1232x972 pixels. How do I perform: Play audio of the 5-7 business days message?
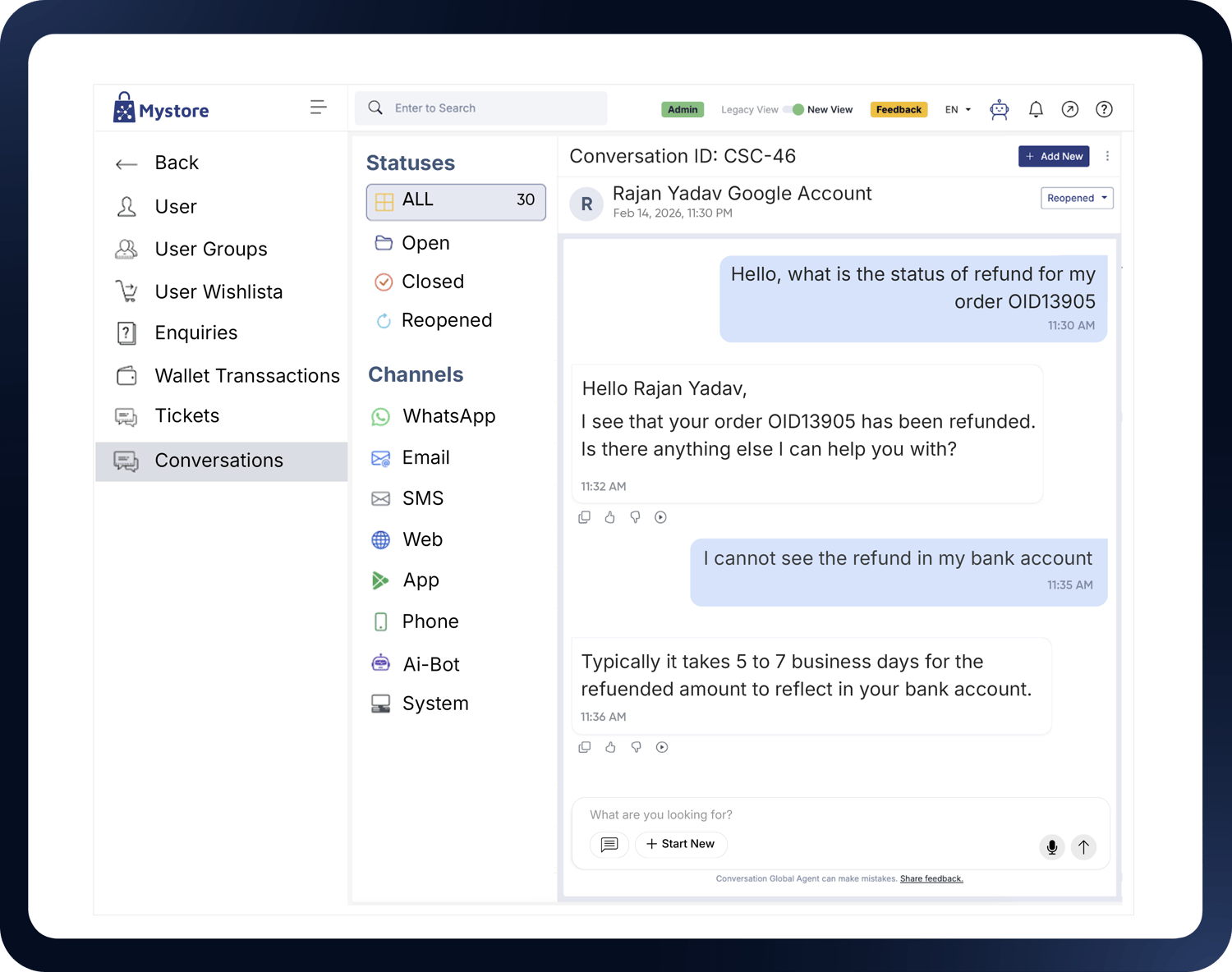point(662,747)
